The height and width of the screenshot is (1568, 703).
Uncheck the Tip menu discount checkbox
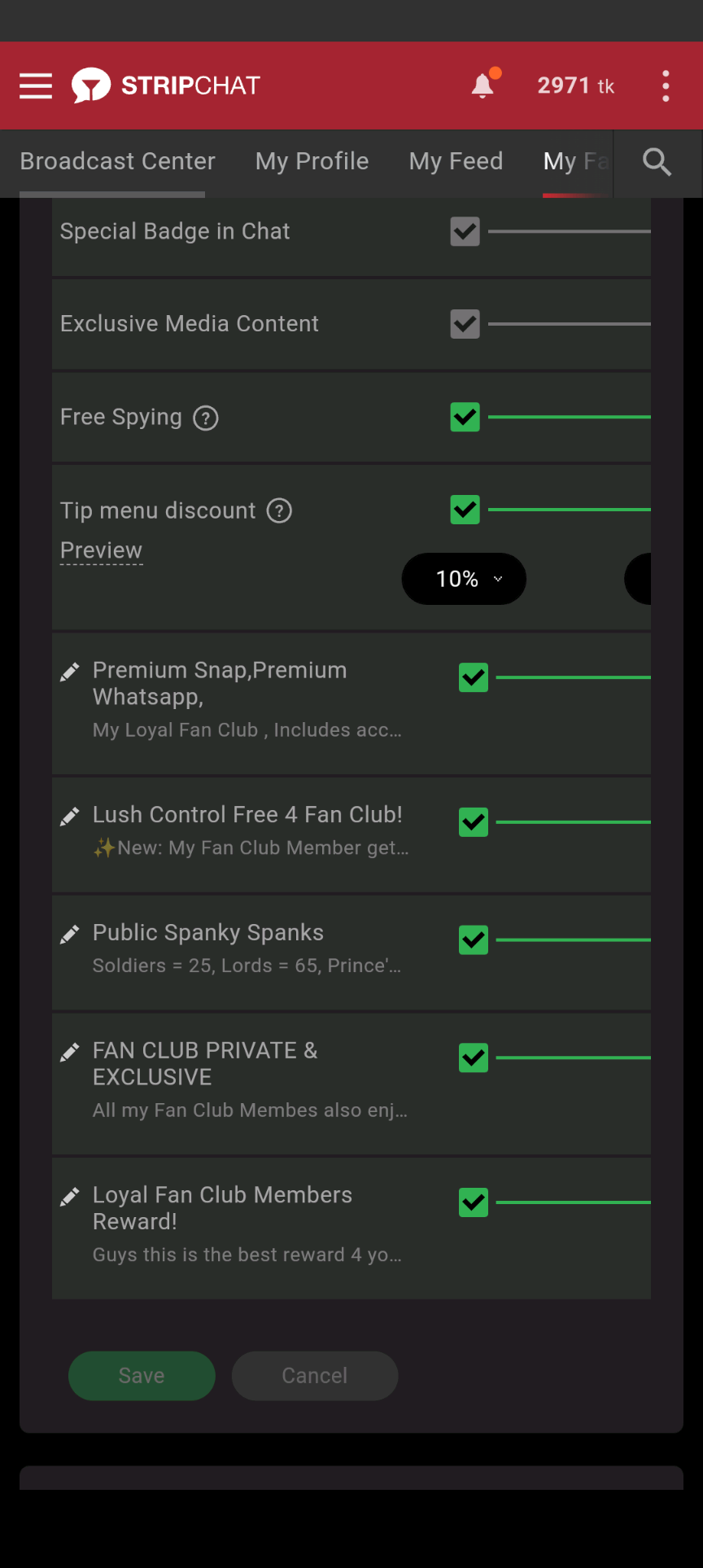[x=465, y=510]
